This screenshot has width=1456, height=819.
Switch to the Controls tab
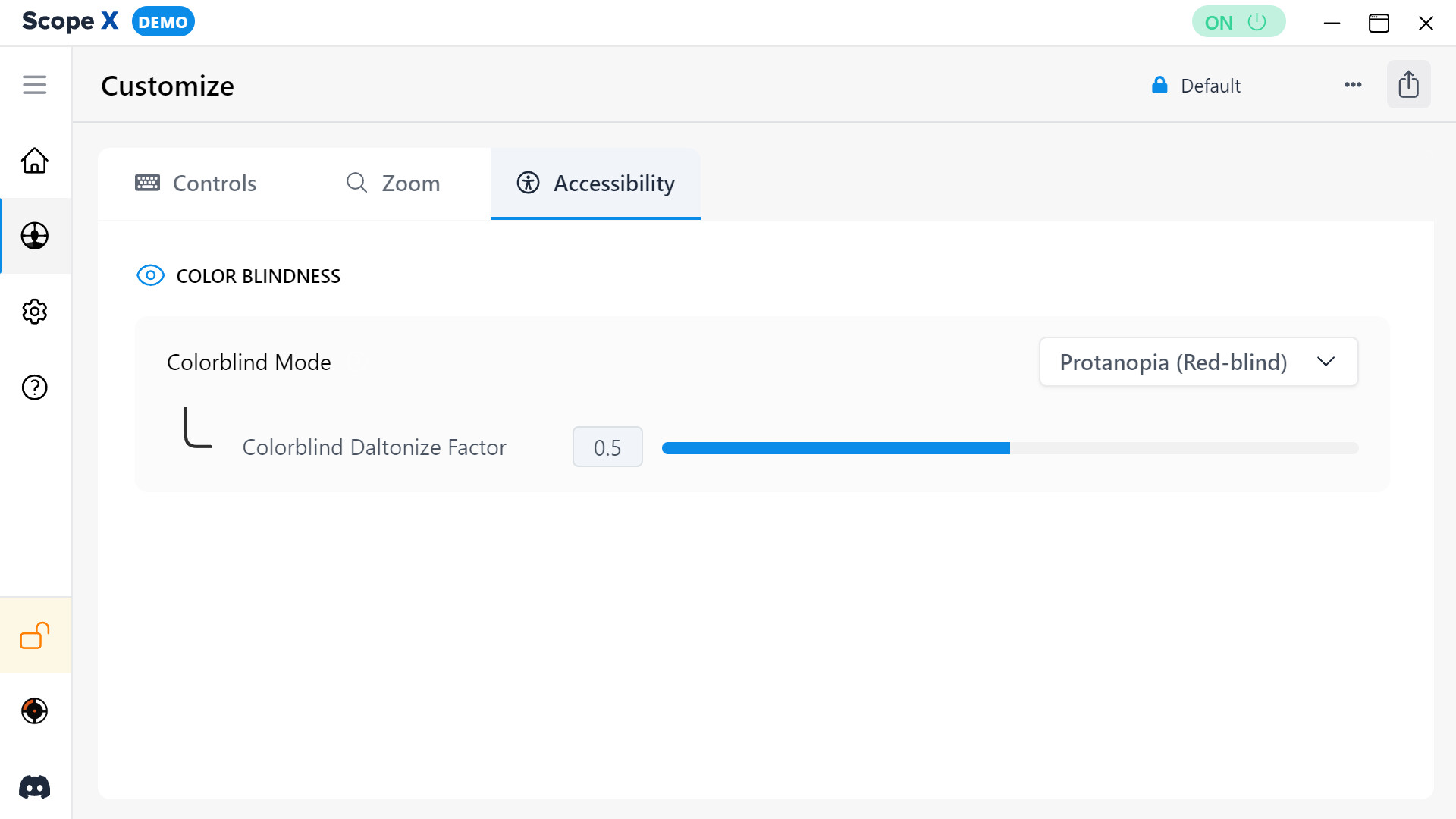point(196,184)
